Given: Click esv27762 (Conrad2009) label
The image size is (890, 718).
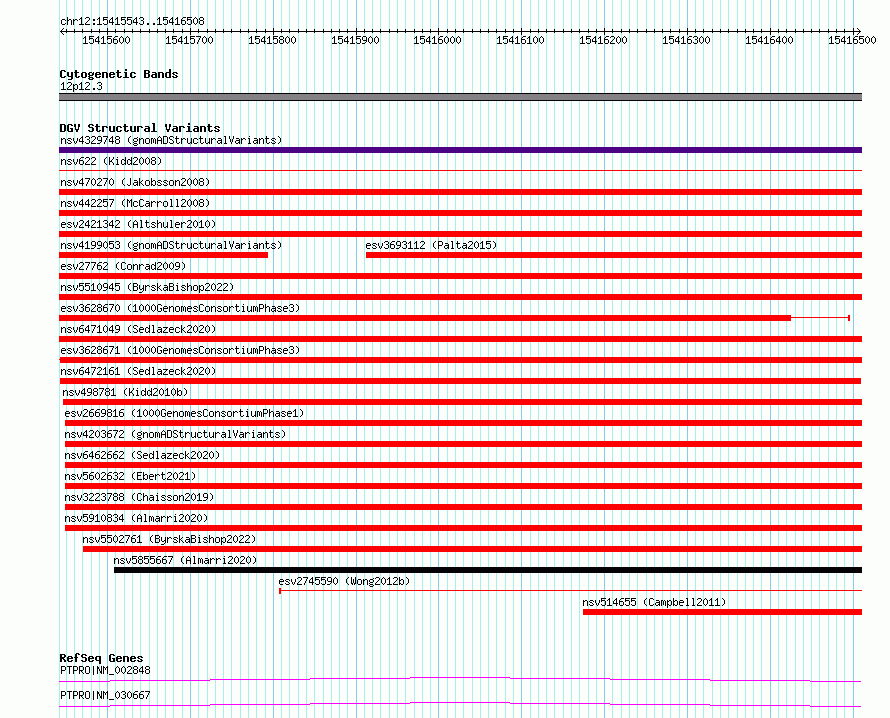Looking at the screenshot, I should click(123, 266).
